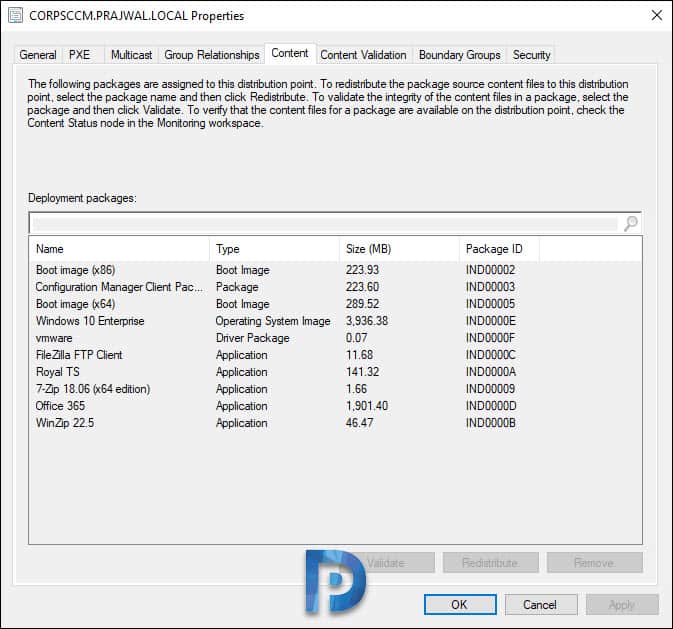
Task: Click the 3,936.38 size value
Action: click(367, 321)
